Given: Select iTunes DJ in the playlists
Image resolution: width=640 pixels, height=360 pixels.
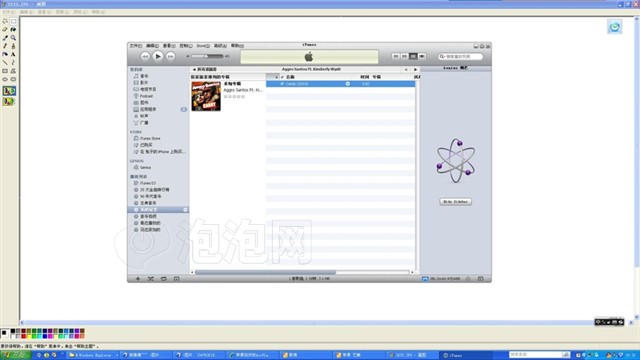Looking at the screenshot, I should (x=147, y=183).
